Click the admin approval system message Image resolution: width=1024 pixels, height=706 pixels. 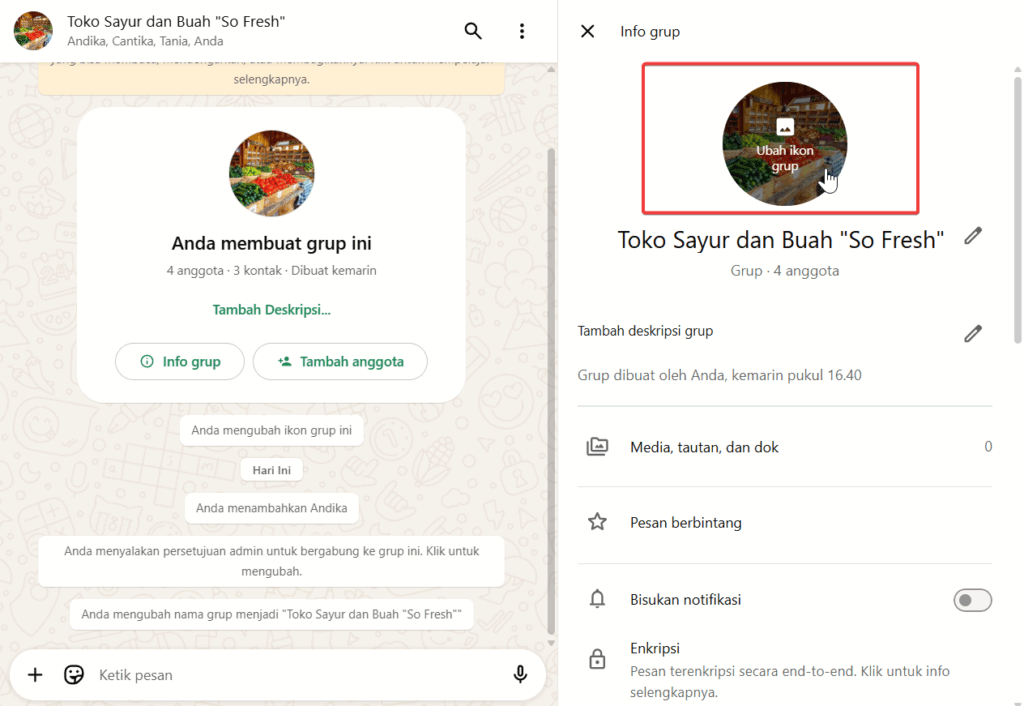(x=271, y=561)
